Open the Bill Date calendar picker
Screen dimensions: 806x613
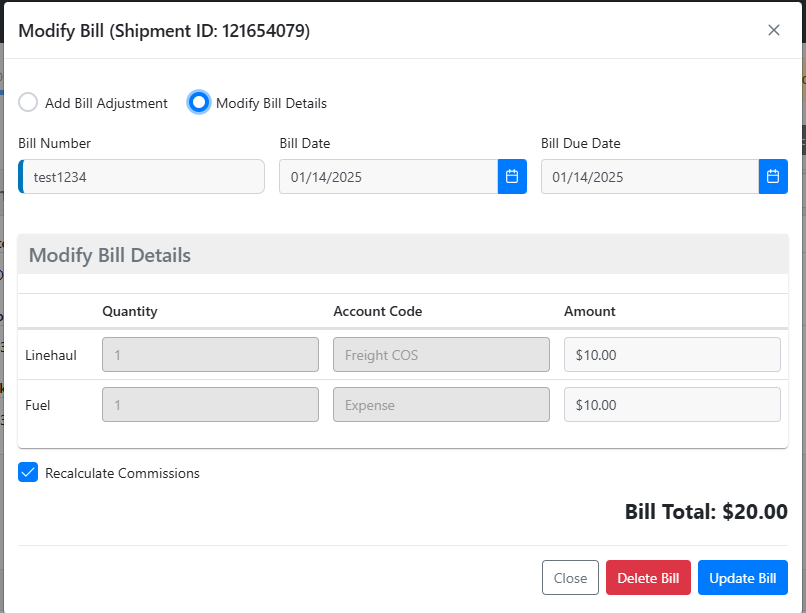[512, 177]
